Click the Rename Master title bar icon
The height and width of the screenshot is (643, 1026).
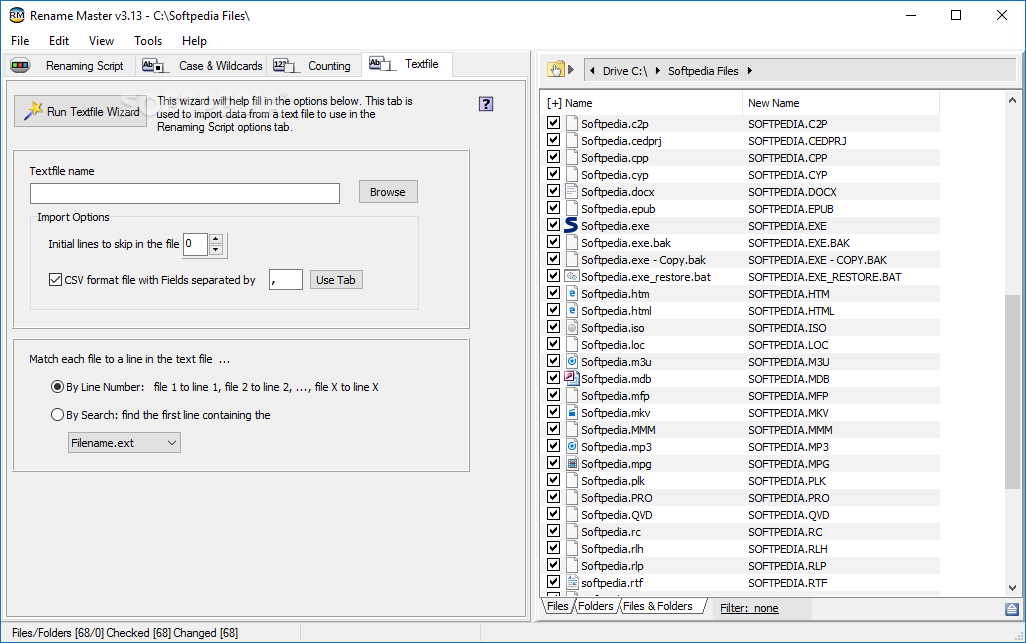click(x=17, y=15)
